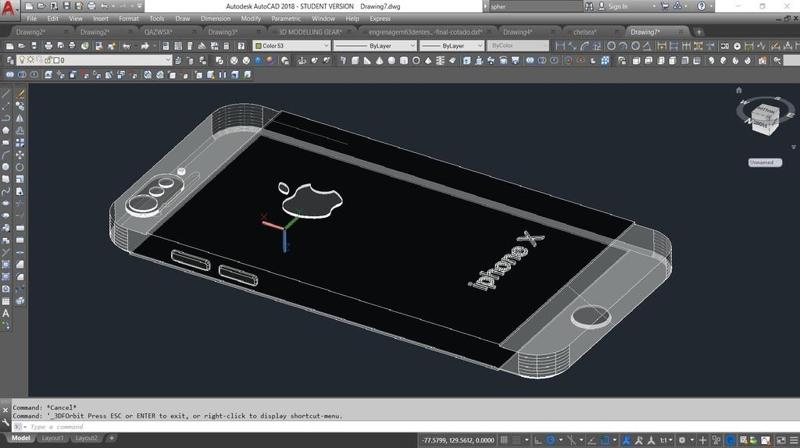Open the Express menu
Image resolution: width=800 pixels, height=448 pixels.
380,19
